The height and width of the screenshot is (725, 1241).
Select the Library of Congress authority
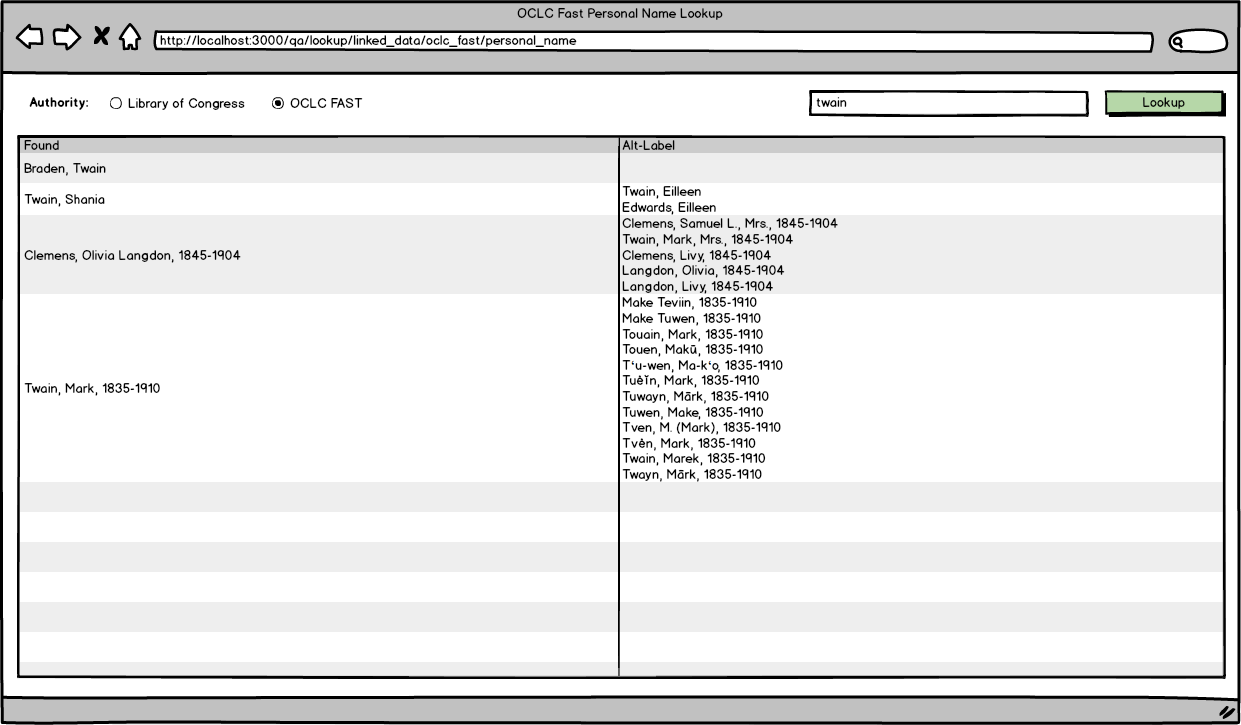177,103
